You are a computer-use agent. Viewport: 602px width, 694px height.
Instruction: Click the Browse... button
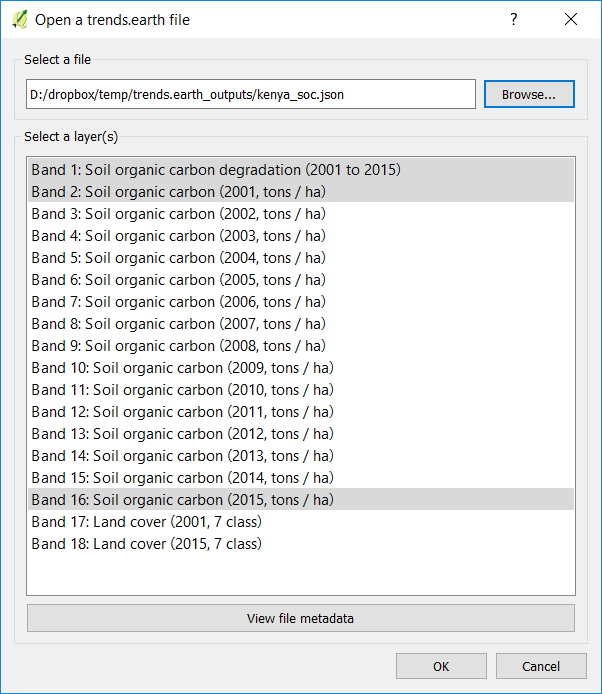(x=529, y=94)
